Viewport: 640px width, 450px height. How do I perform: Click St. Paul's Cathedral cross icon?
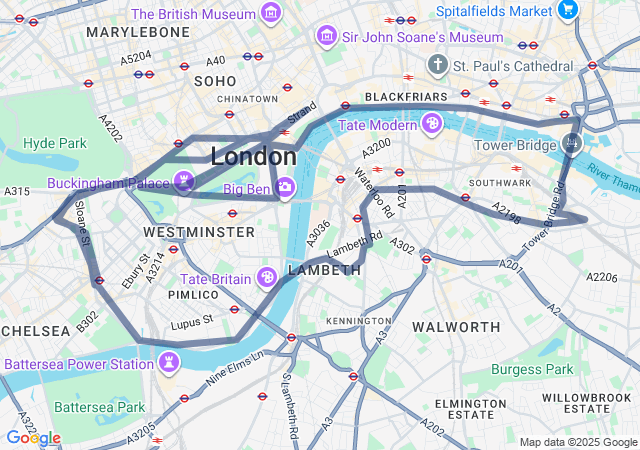click(438, 65)
